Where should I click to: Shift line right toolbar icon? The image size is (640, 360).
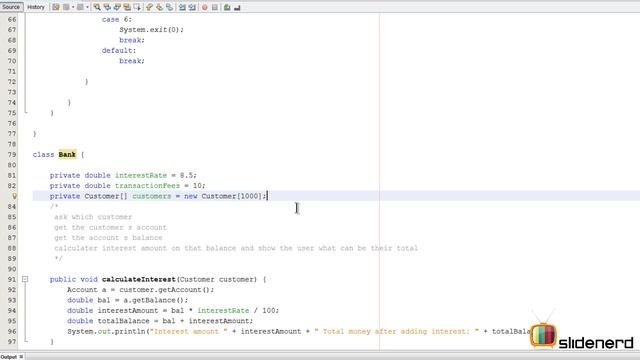pos(192,7)
